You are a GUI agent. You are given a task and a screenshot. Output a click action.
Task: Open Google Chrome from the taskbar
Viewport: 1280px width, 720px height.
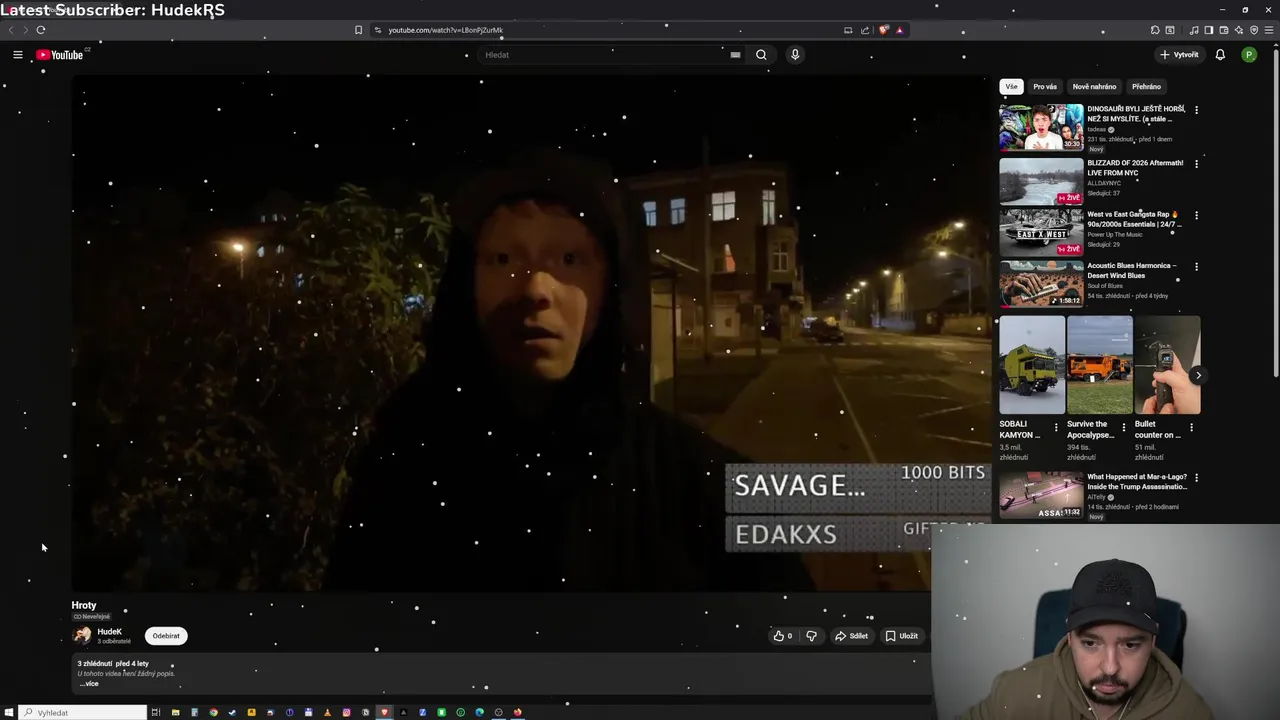(x=213, y=712)
